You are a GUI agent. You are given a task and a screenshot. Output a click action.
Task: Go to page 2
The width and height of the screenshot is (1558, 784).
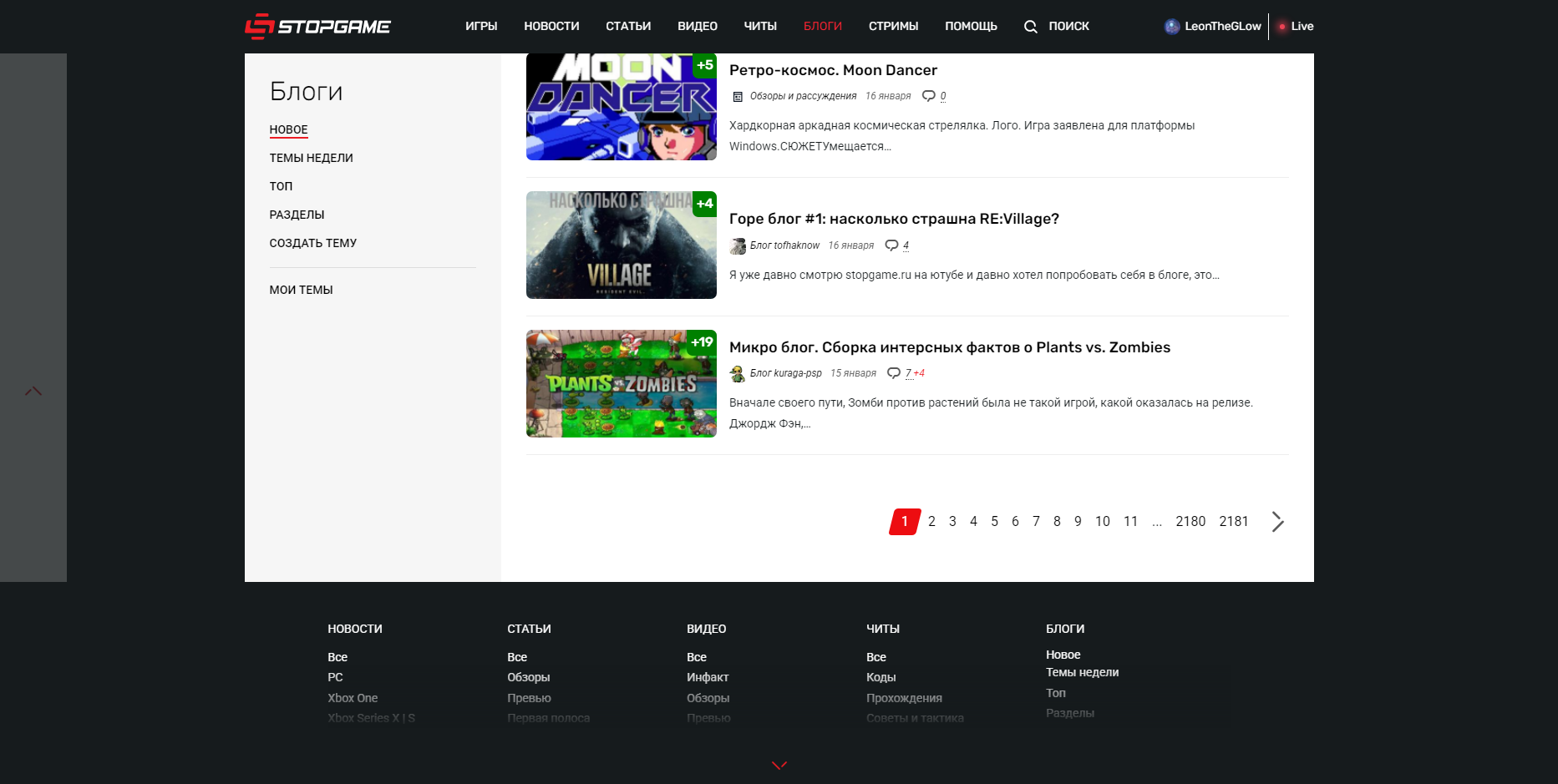pyautogui.click(x=931, y=522)
